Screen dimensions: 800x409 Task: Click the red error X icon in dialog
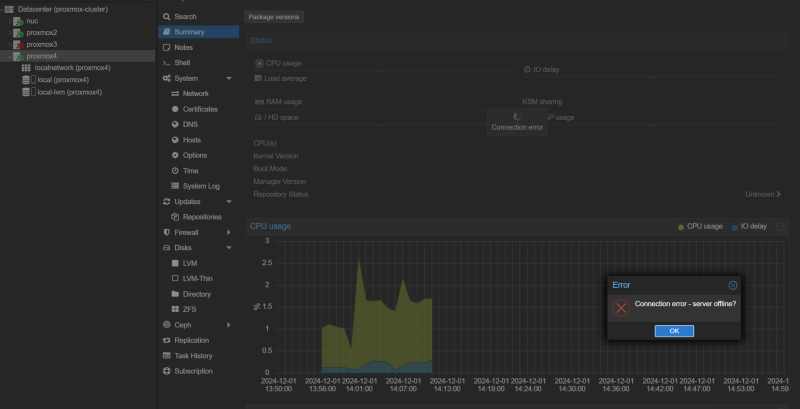[x=621, y=308]
